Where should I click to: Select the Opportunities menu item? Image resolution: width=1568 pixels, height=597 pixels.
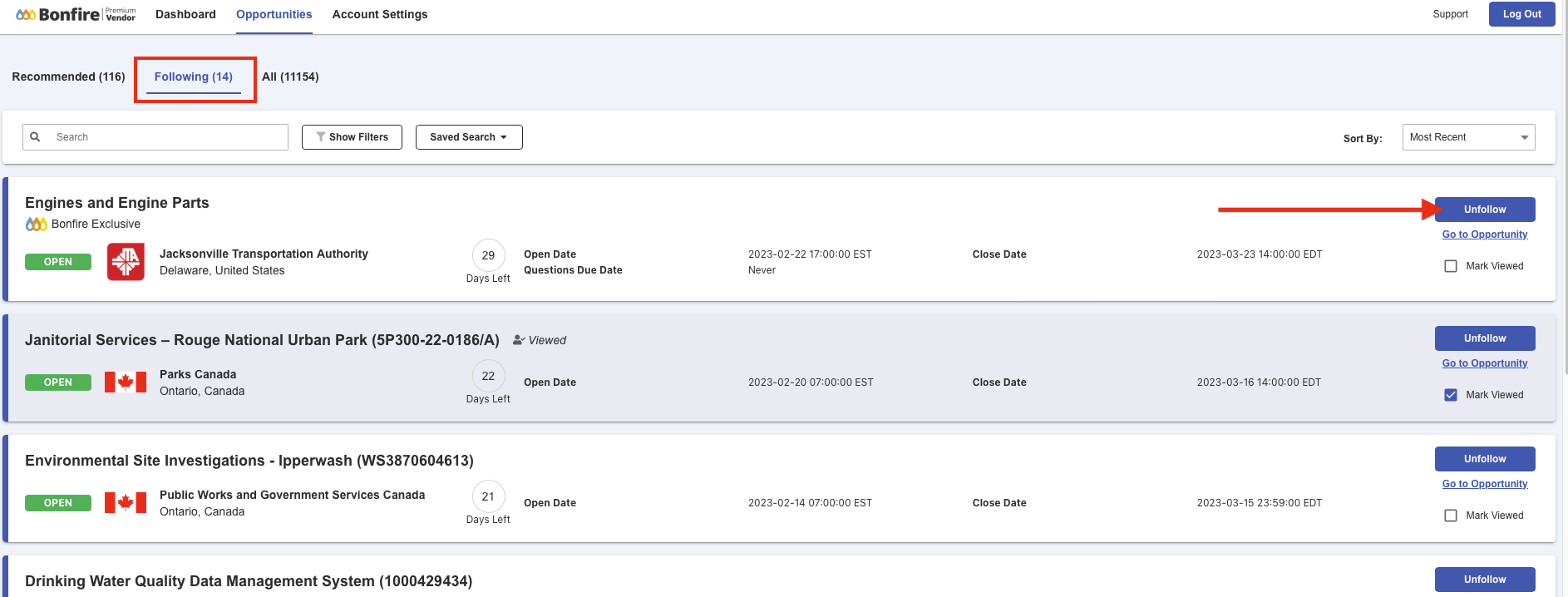pos(274,14)
